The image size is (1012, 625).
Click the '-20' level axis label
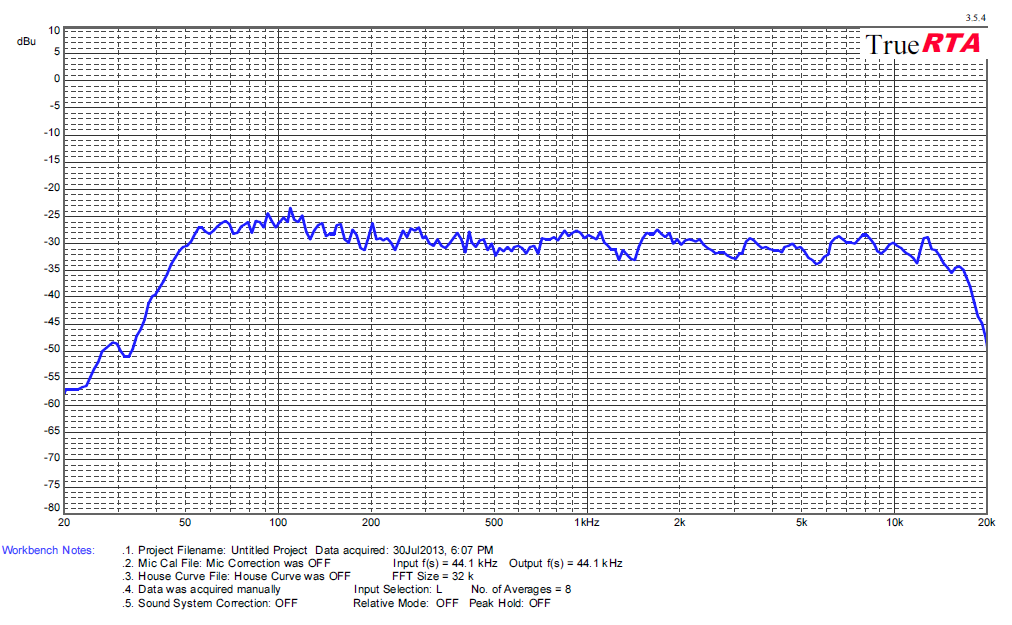pos(52,187)
